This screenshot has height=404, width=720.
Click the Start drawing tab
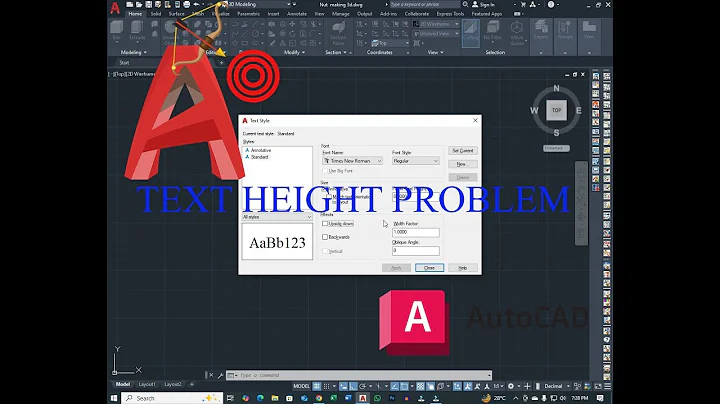point(124,62)
